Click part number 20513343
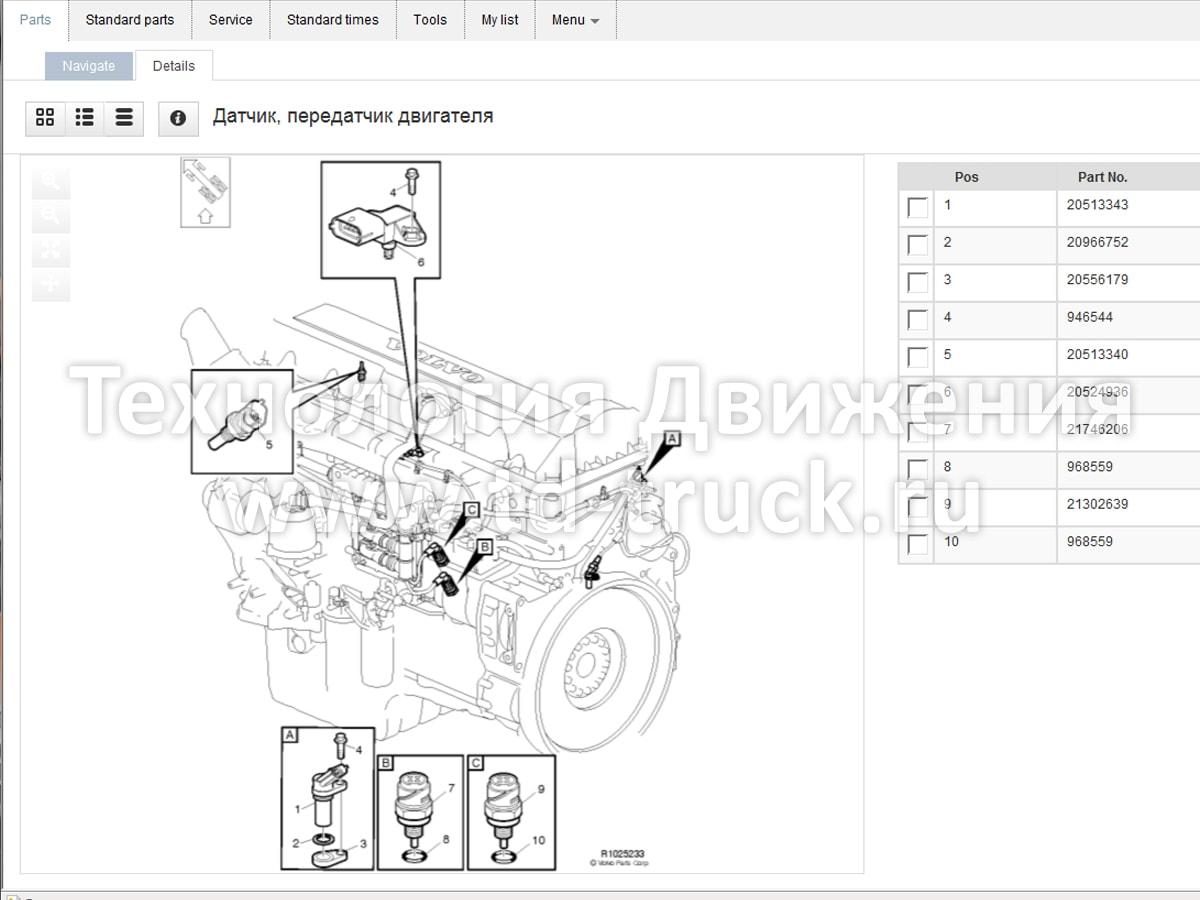Image resolution: width=1200 pixels, height=900 pixels. pyautogui.click(x=1097, y=205)
